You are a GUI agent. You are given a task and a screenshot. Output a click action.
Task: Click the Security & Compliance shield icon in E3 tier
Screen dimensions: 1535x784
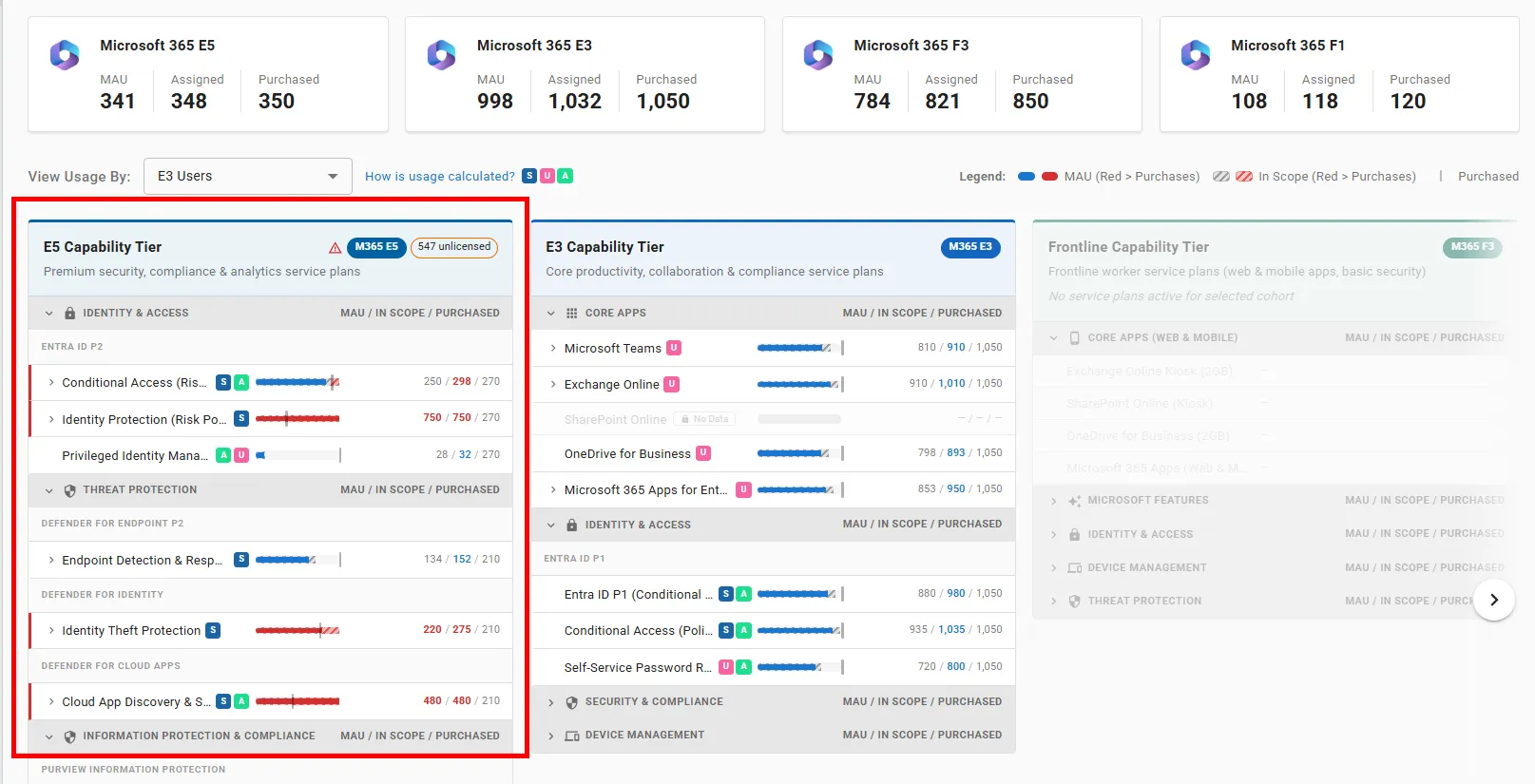[x=572, y=702]
